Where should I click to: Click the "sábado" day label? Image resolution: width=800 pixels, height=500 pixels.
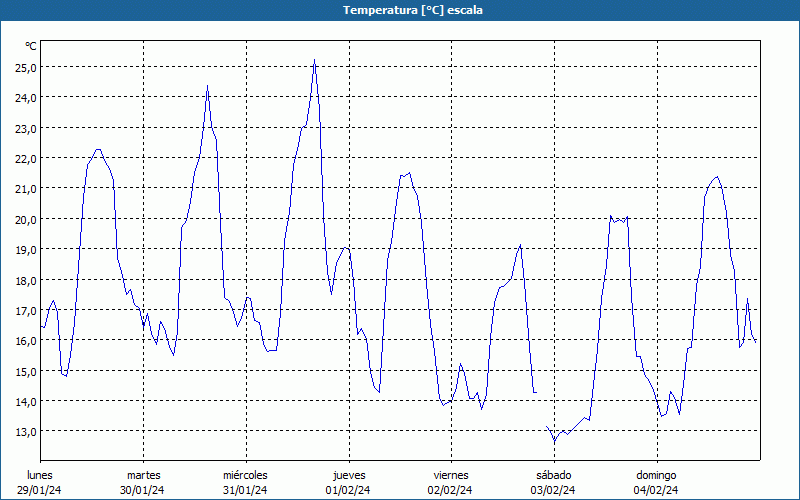point(554,475)
